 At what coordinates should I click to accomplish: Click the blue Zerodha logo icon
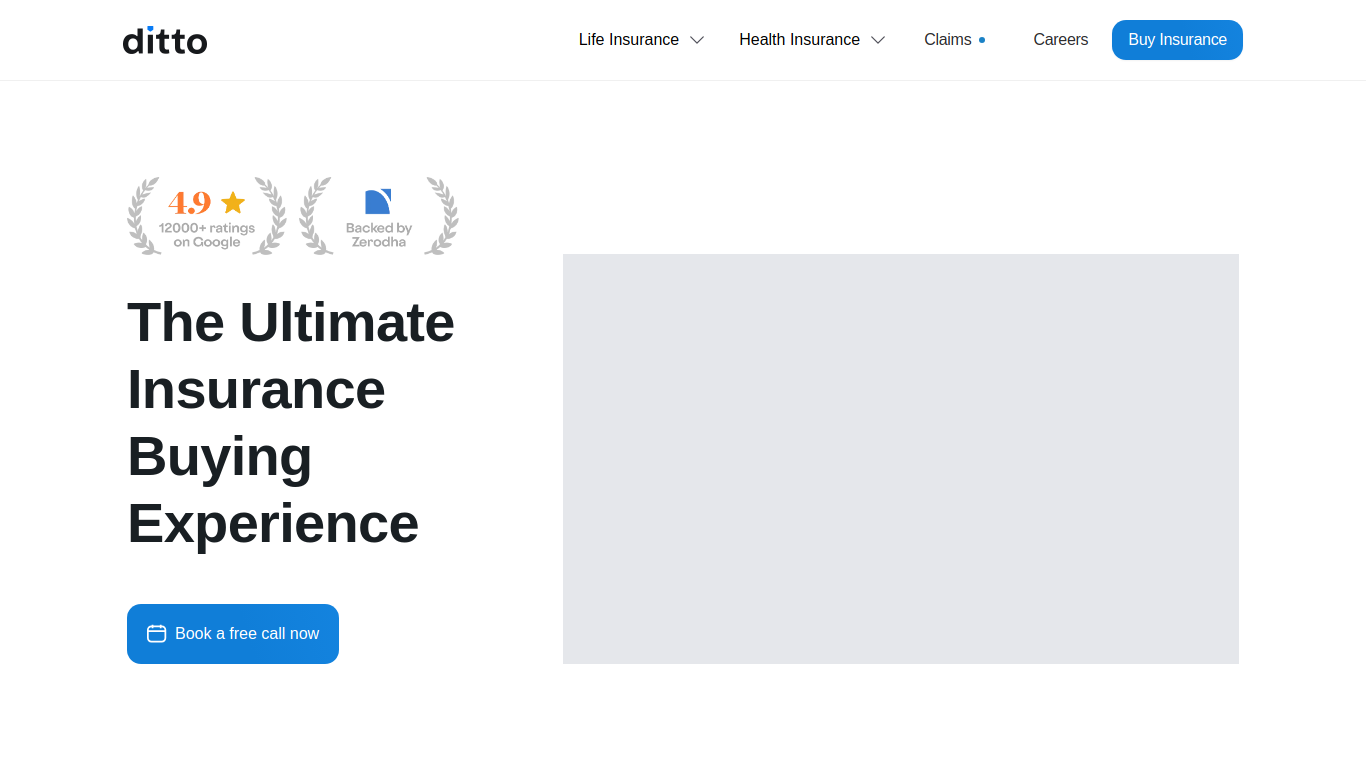tap(378, 201)
